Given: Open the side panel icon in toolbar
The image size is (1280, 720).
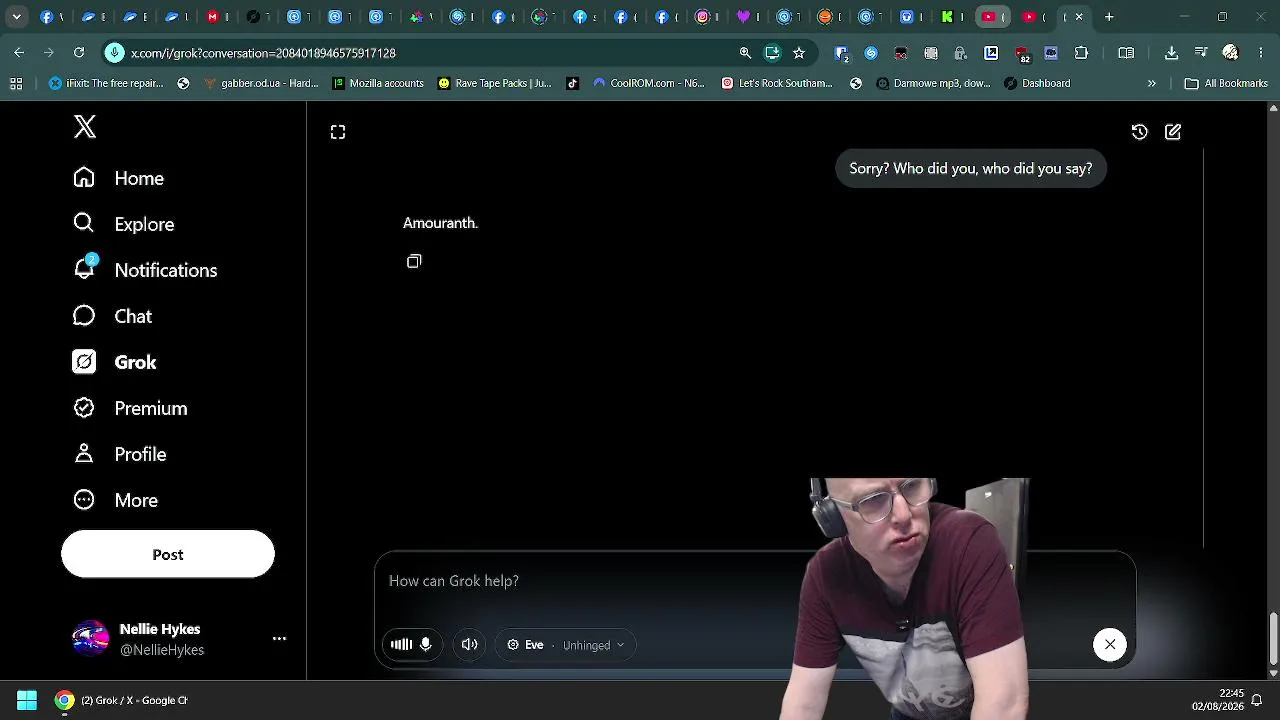Looking at the screenshot, I should tap(1126, 53).
